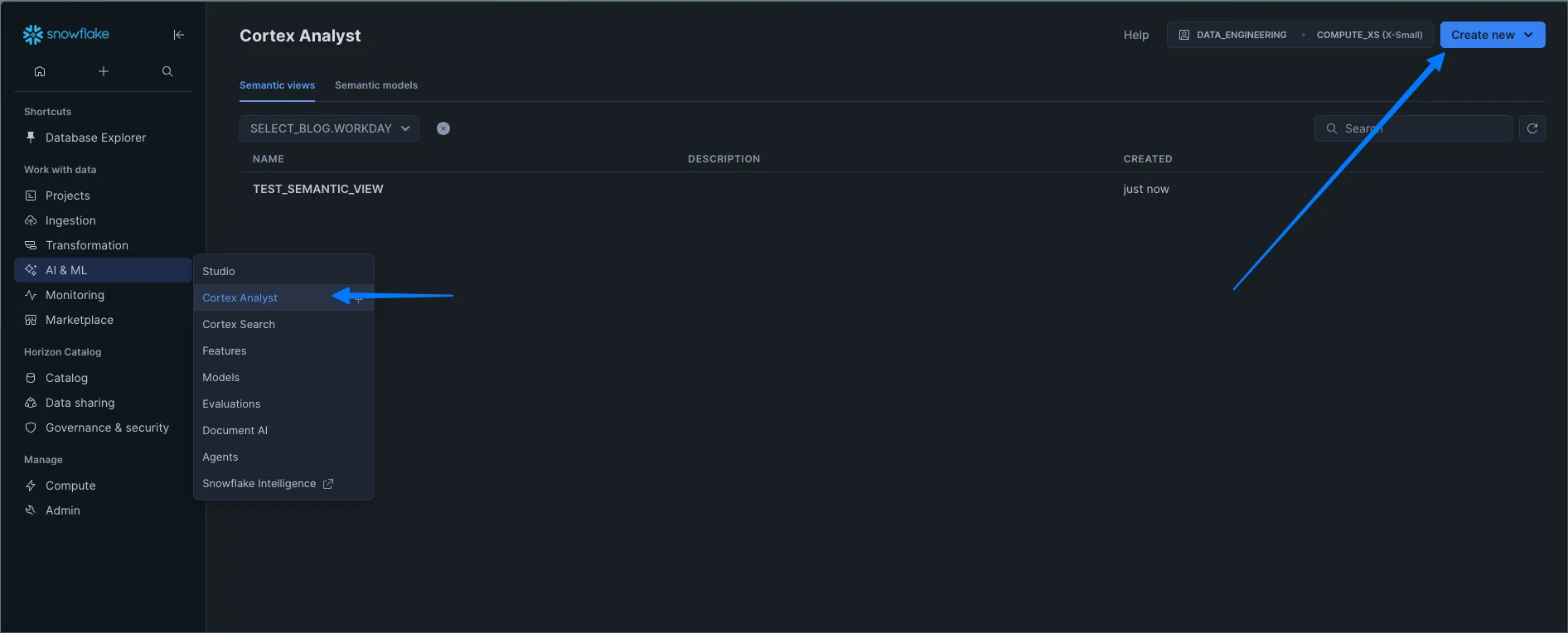Click NAME column header
This screenshot has height=633, width=1568.
coord(269,159)
